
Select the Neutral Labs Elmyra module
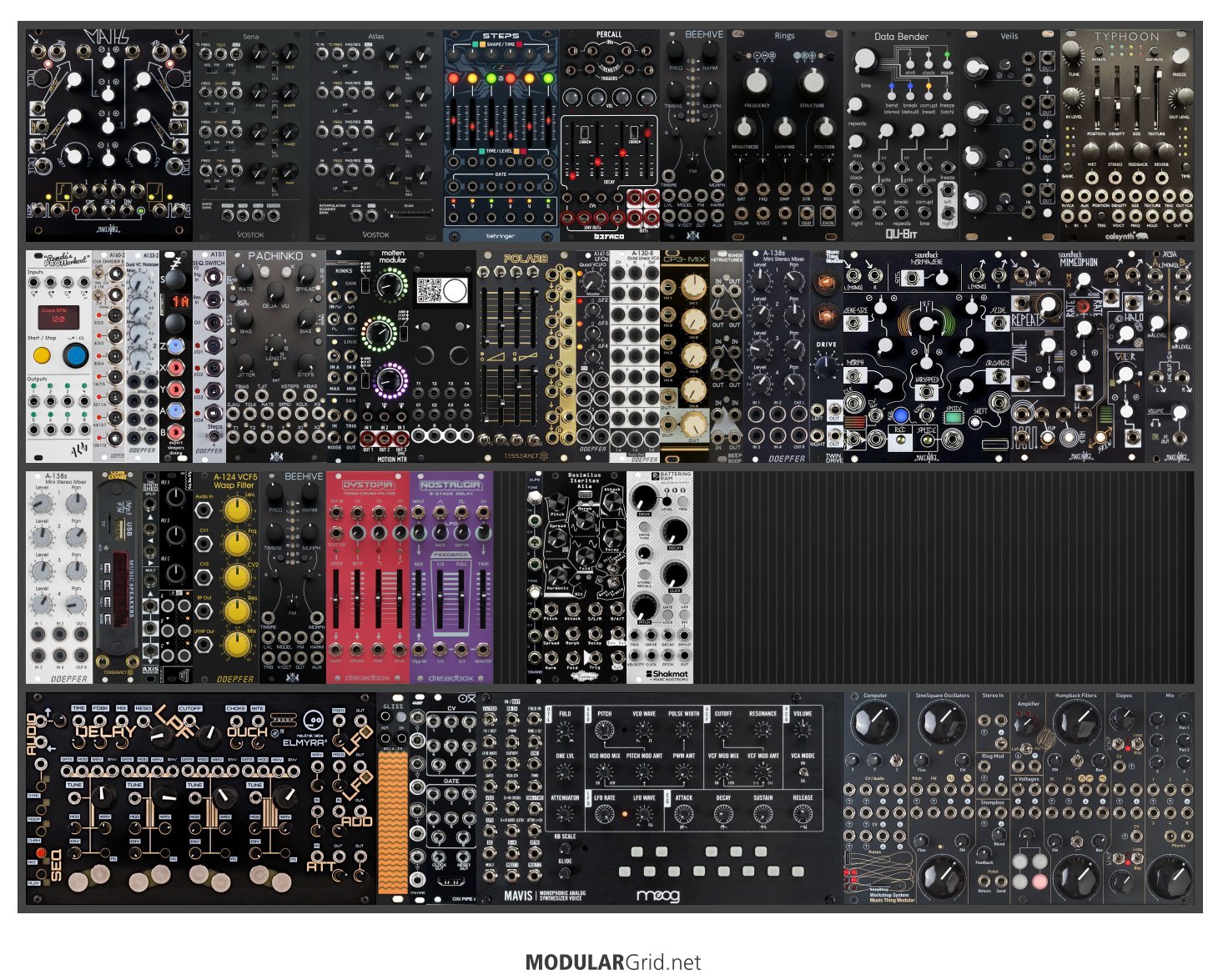[201, 798]
